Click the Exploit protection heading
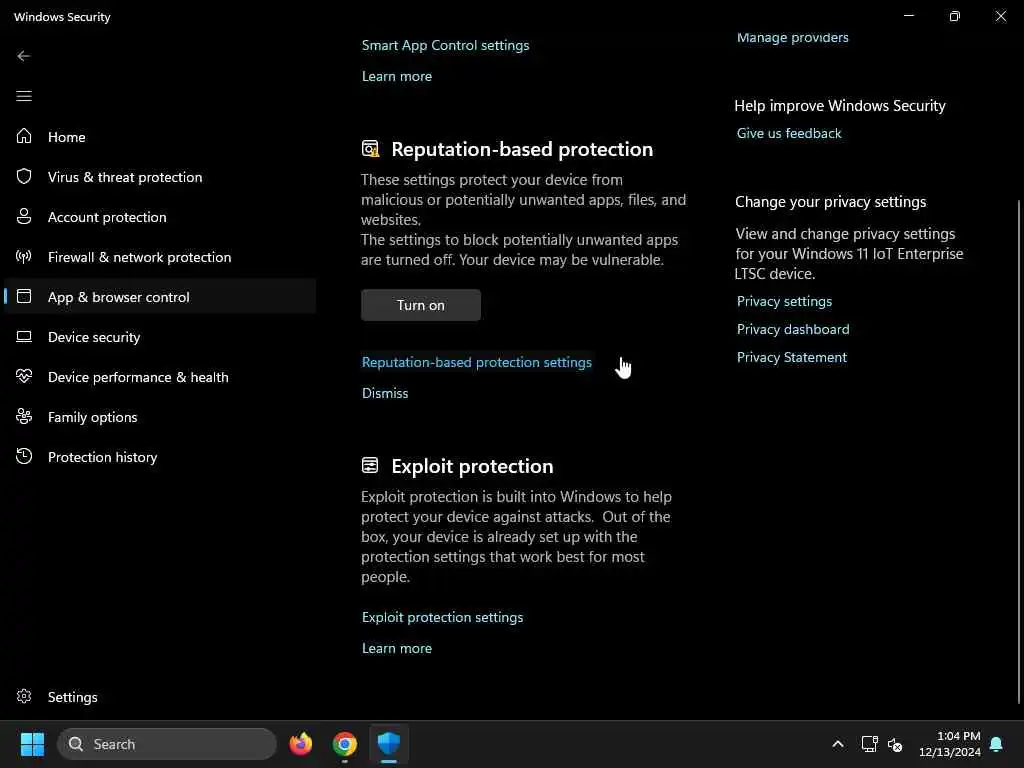Image resolution: width=1024 pixels, height=768 pixels. pyautogui.click(x=472, y=466)
